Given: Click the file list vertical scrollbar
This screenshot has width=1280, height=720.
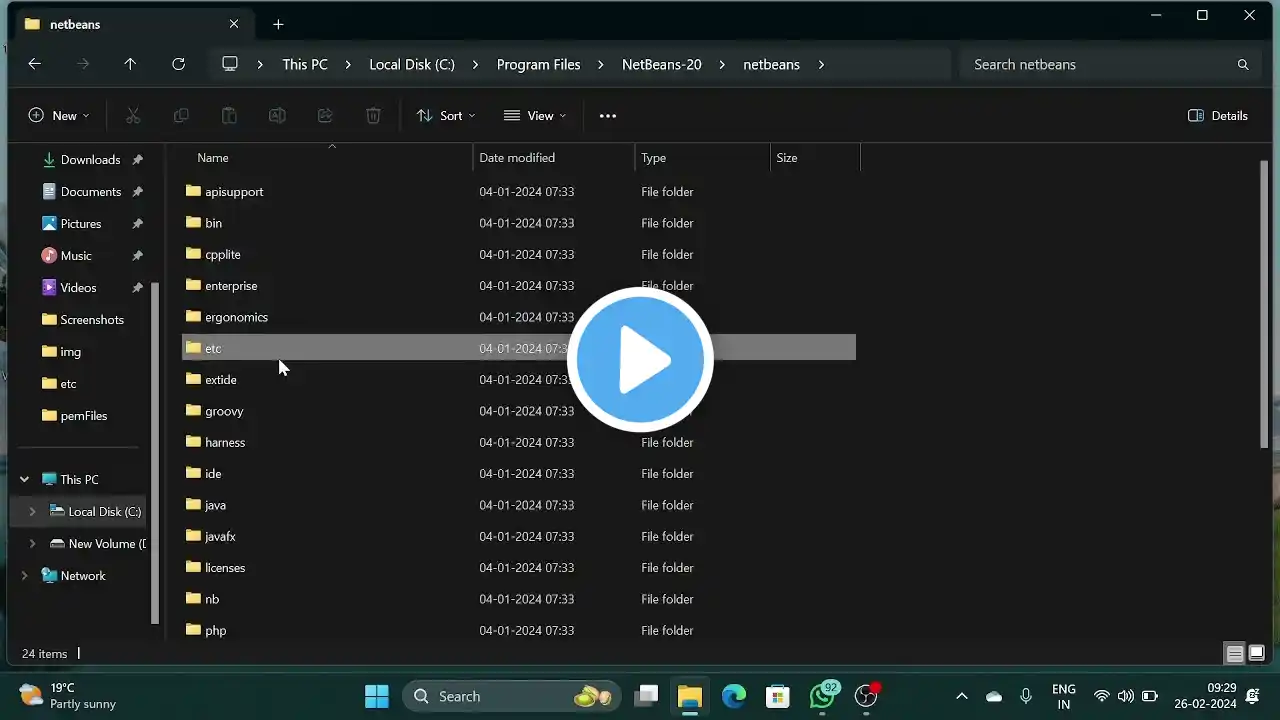Looking at the screenshot, I should [x=1265, y=304].
